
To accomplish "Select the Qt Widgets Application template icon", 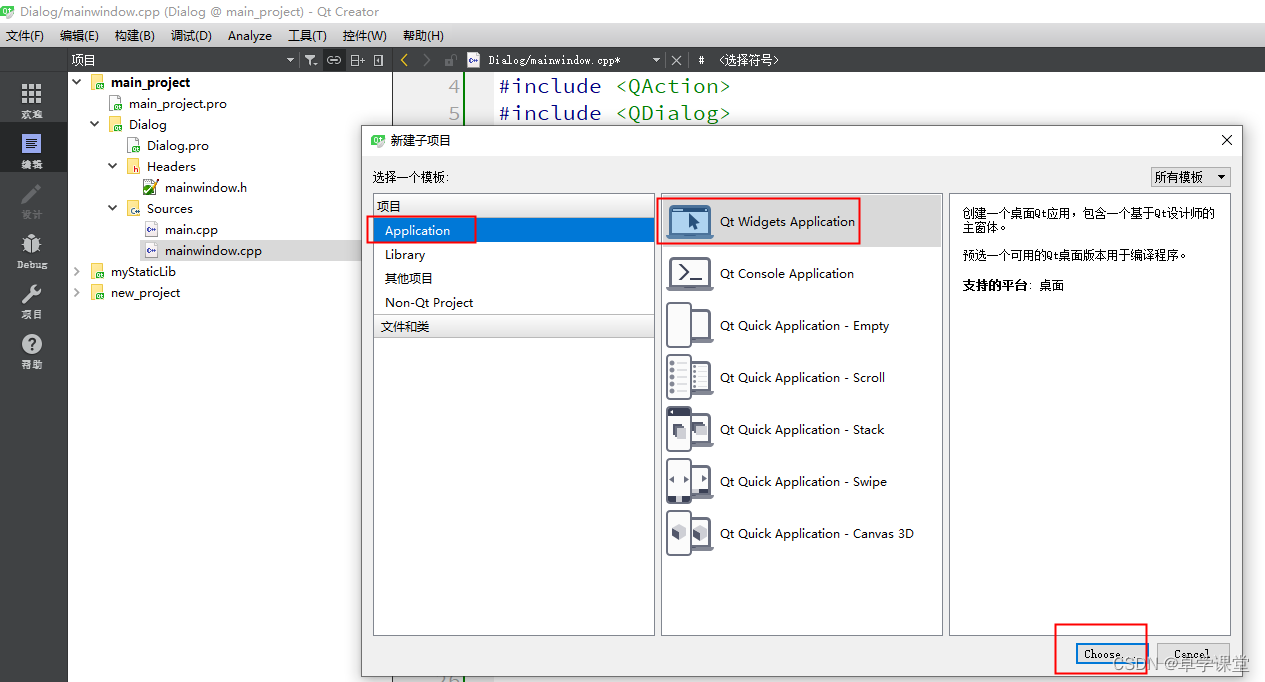I will pos(690,222).
